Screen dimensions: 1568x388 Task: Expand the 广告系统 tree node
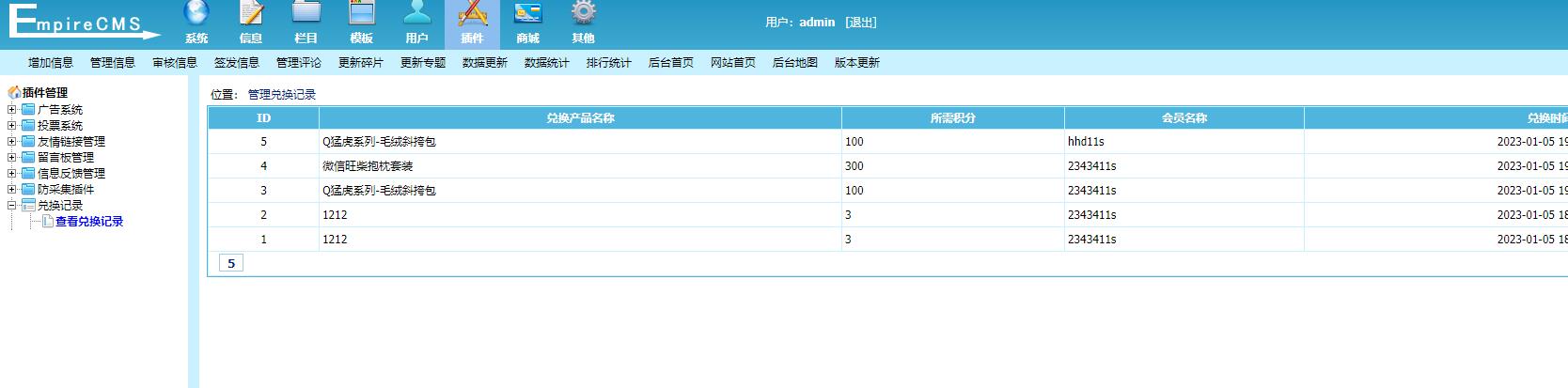point(12,110)
